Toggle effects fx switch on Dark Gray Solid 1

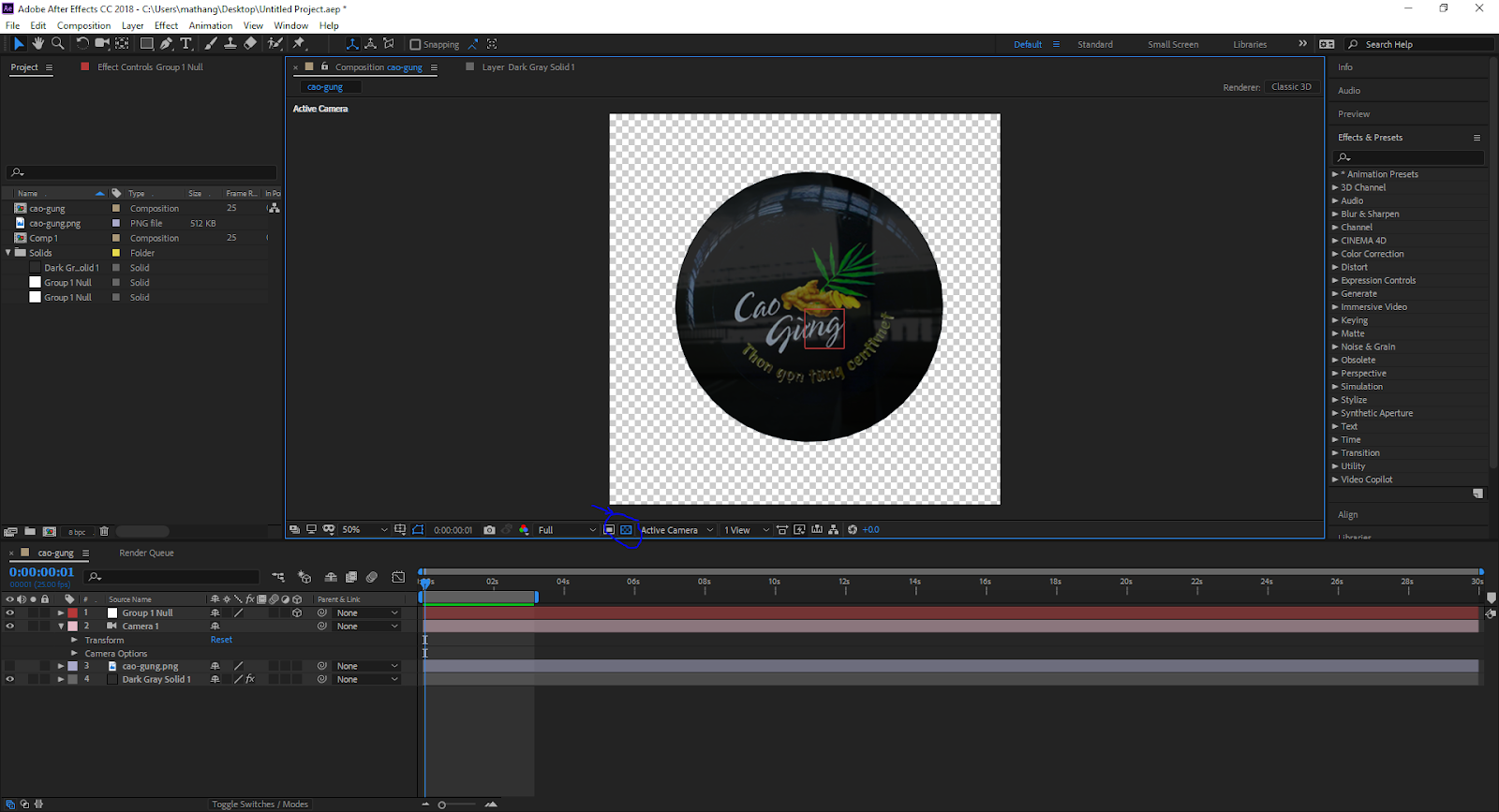(x=250, y=679)
